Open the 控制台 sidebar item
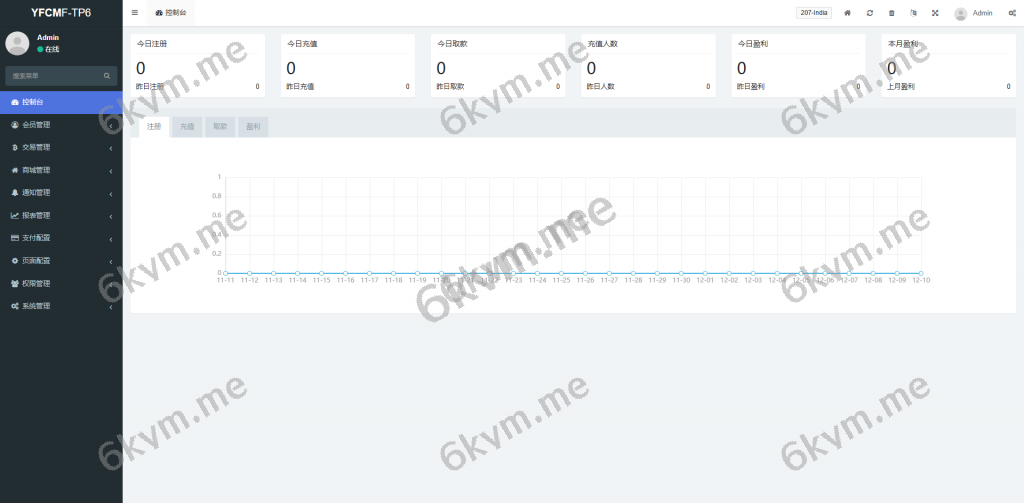Screen dimensions: 1024x503 coord(61,103)
